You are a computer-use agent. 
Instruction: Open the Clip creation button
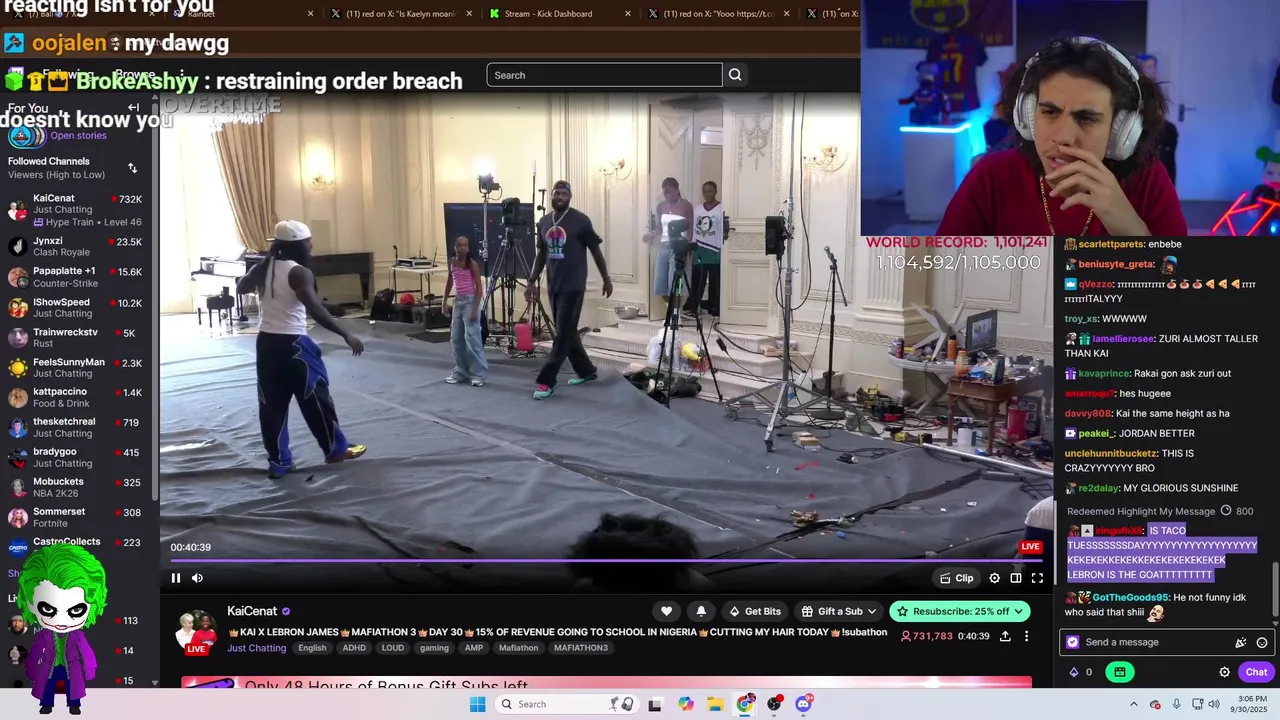click(x=957, y=578)
